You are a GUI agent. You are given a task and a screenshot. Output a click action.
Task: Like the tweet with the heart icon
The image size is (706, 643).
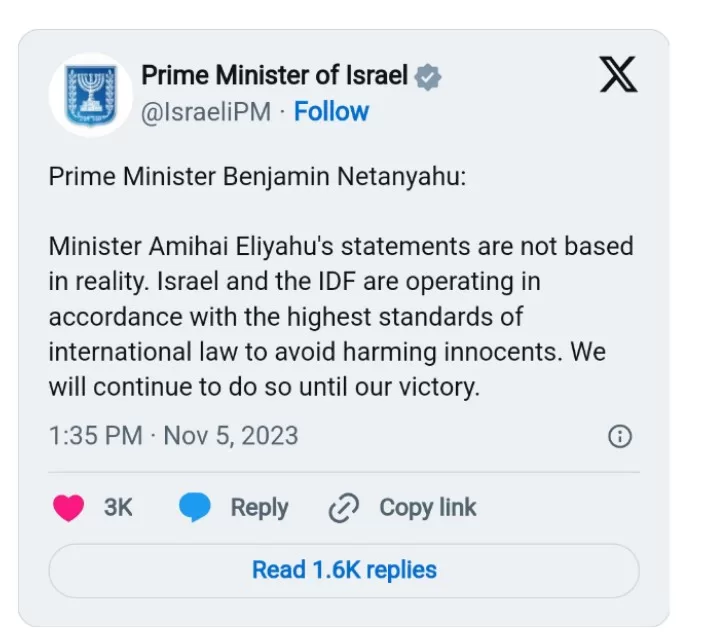pyautogui.click(x=68, y=507)
